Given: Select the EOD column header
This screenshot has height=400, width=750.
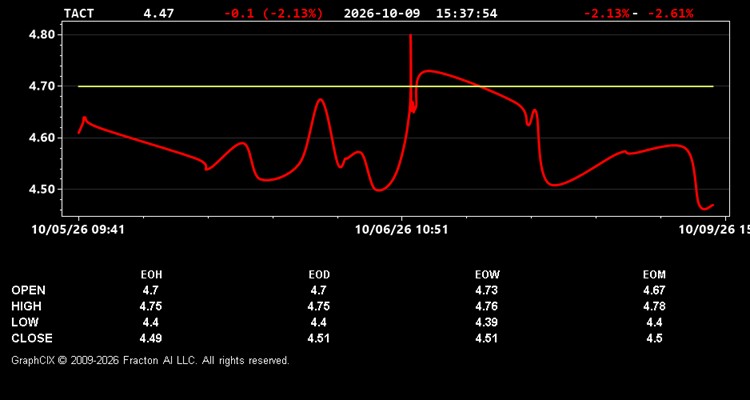Looking at the screenshot, I should pyautogui.click(x=319, y=275).
